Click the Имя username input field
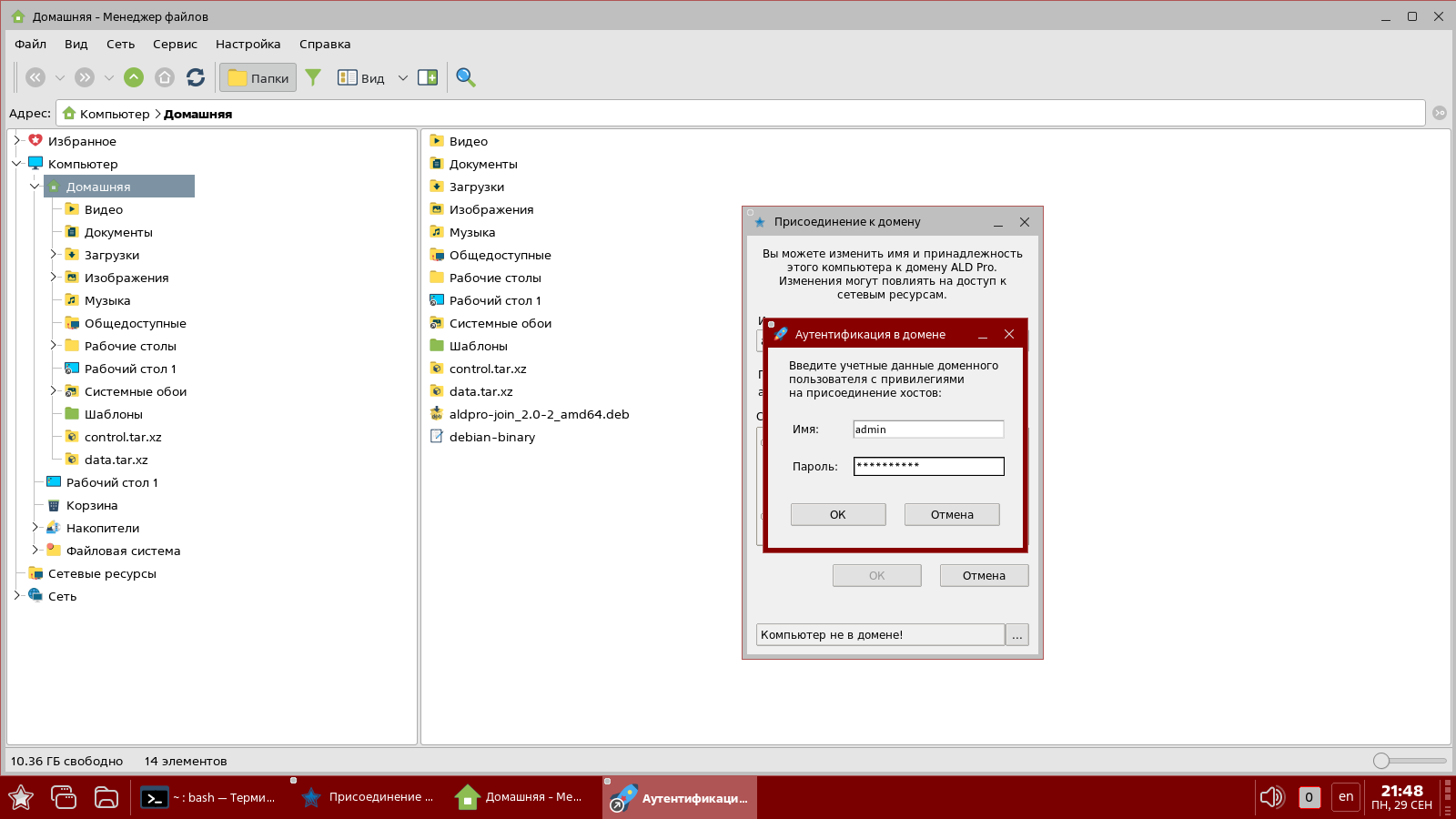 pyautogui.click(x=927, y=430)
